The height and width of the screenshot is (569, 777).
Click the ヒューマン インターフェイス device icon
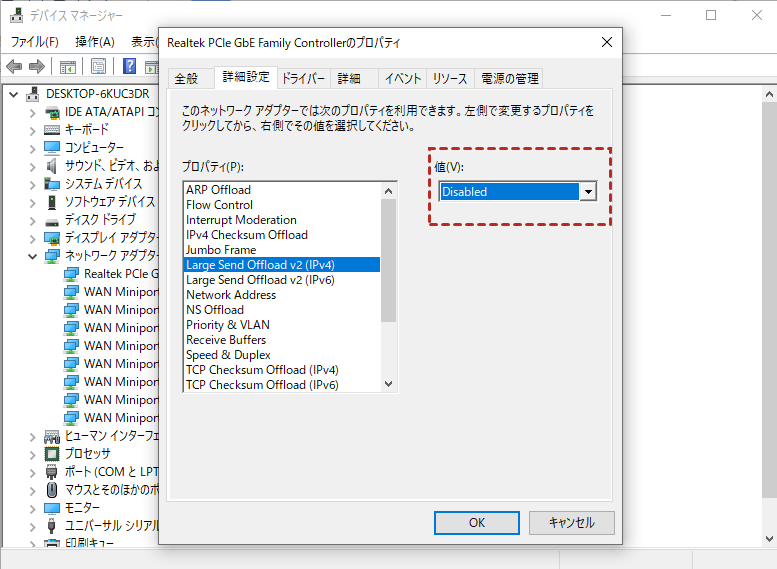[52, 436]
